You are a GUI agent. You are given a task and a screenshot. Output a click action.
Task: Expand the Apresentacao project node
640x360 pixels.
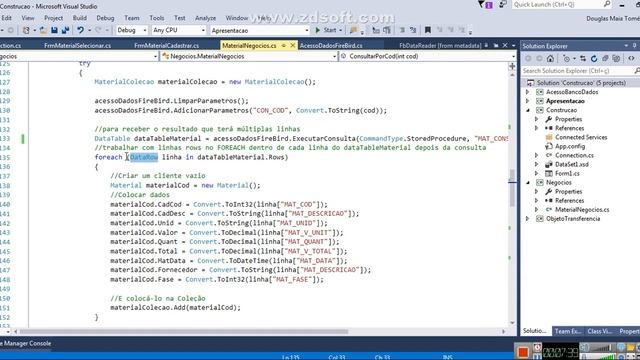tap(528, 101)
